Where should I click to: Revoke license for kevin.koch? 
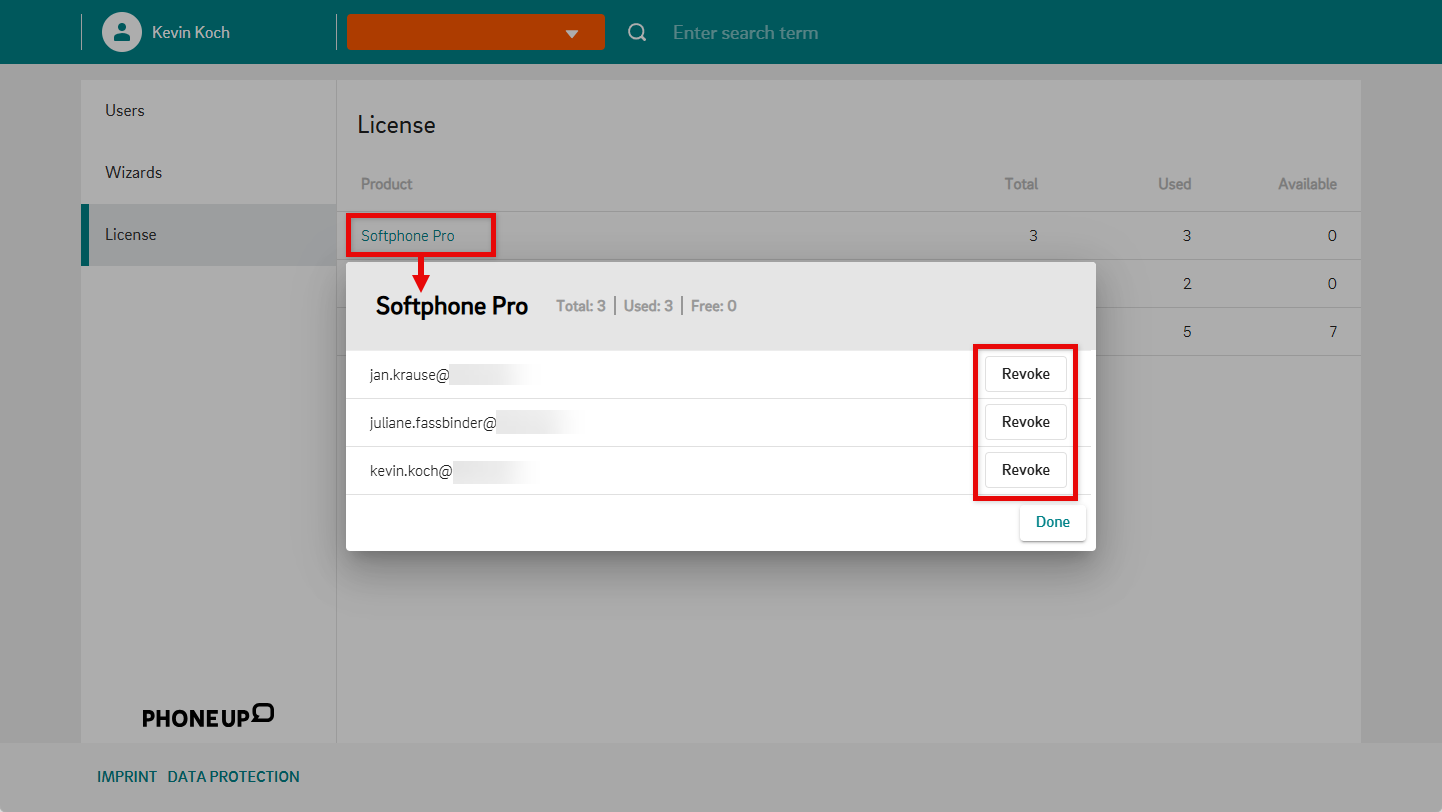coord(1025,470)
